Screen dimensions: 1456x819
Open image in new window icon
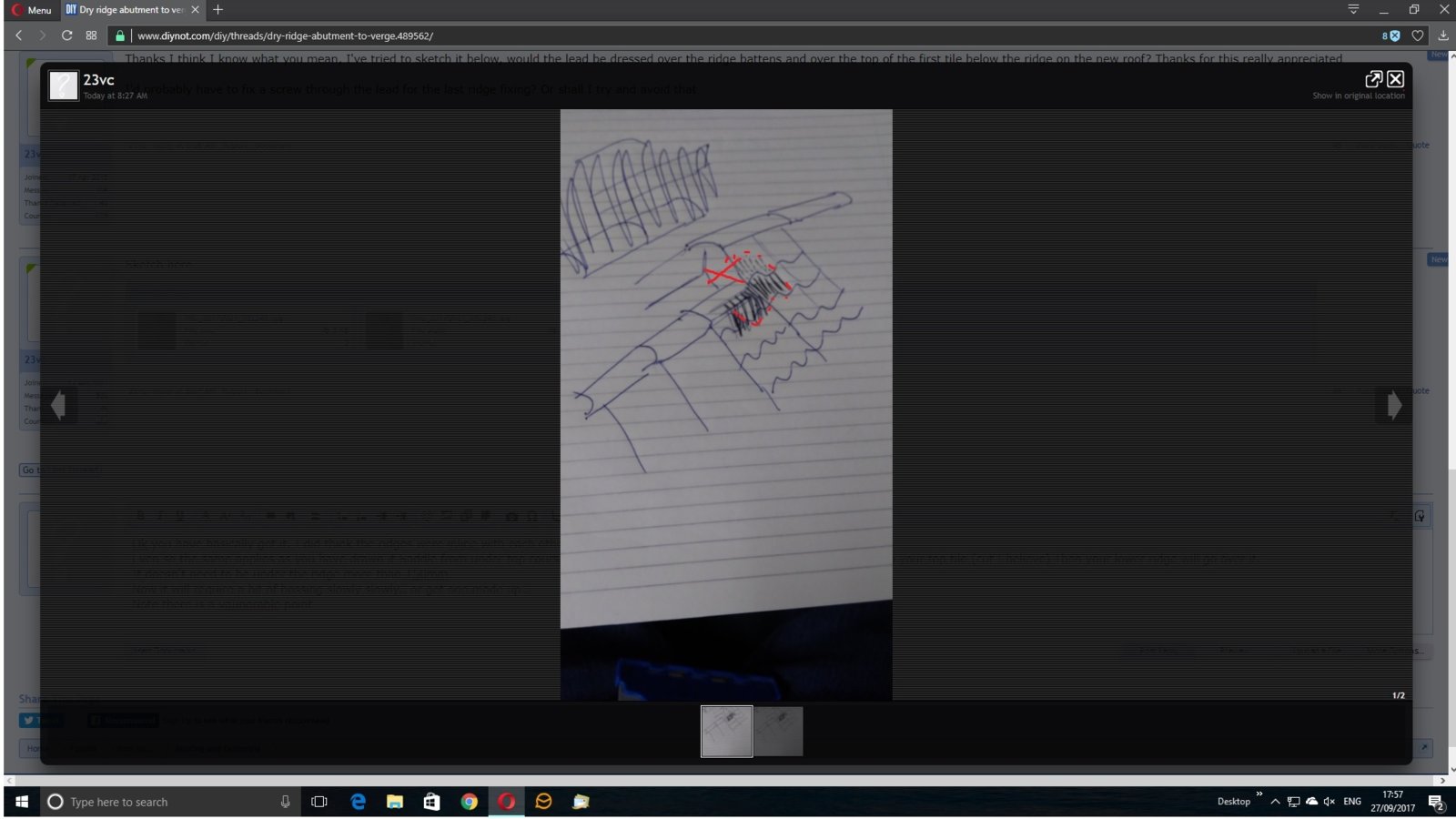click(1373, 79)
